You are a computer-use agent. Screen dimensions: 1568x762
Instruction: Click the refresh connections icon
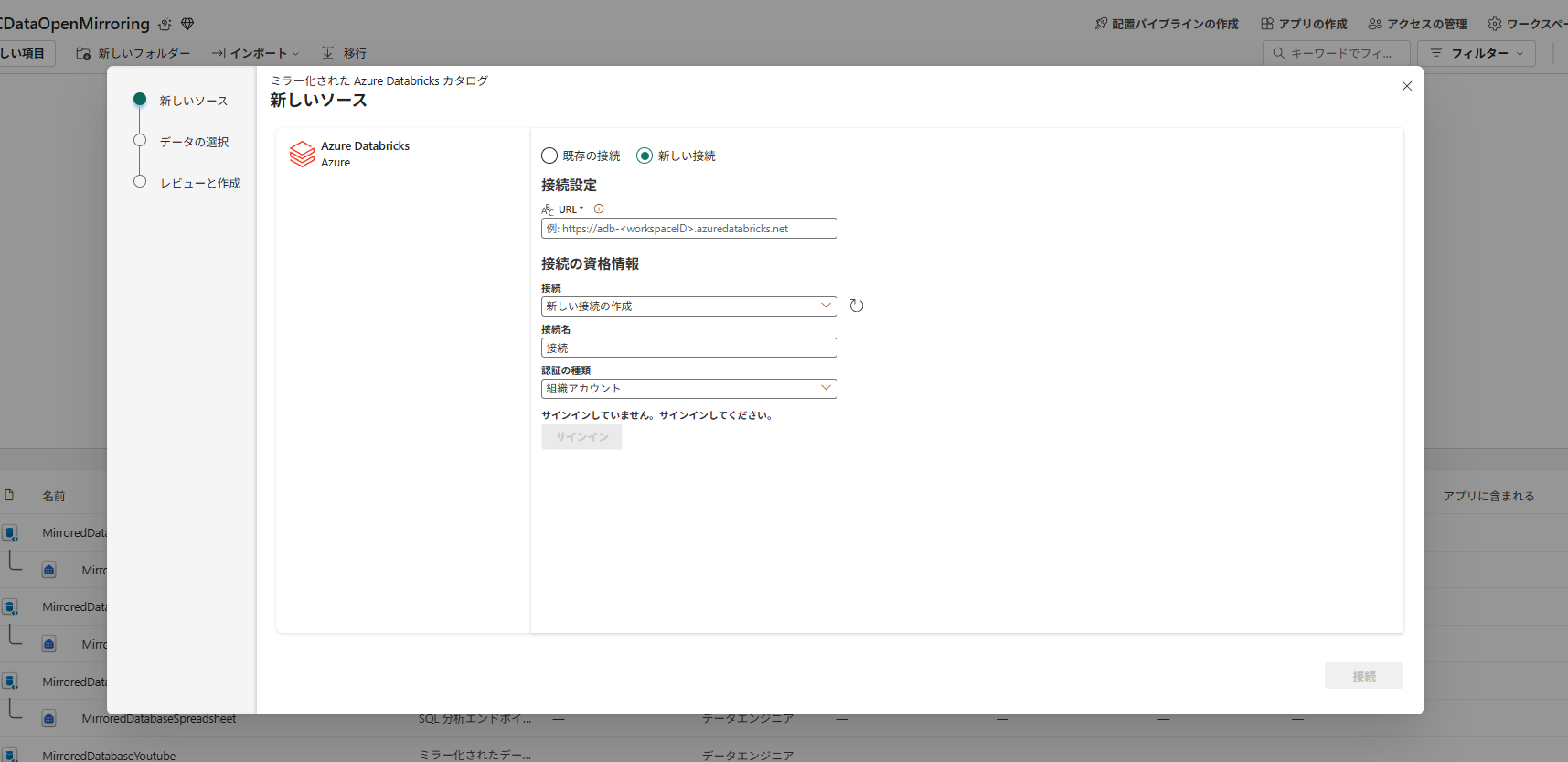857,306
